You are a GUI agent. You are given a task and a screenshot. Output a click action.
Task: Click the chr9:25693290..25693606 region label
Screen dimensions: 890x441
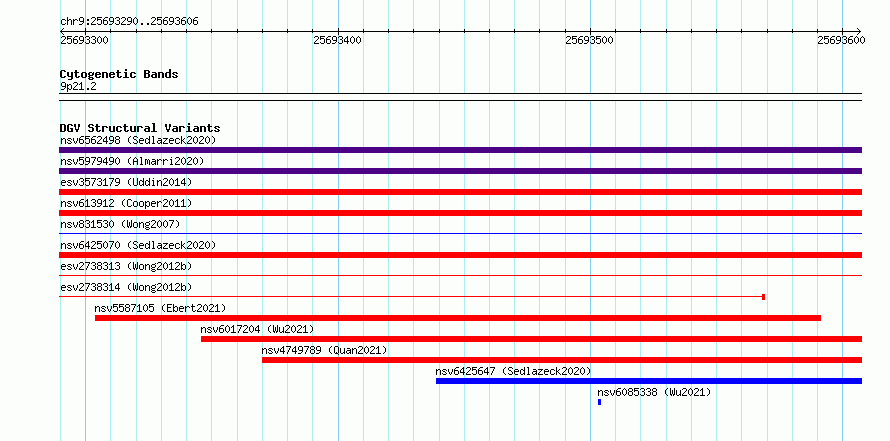click(x=129, y=22)
